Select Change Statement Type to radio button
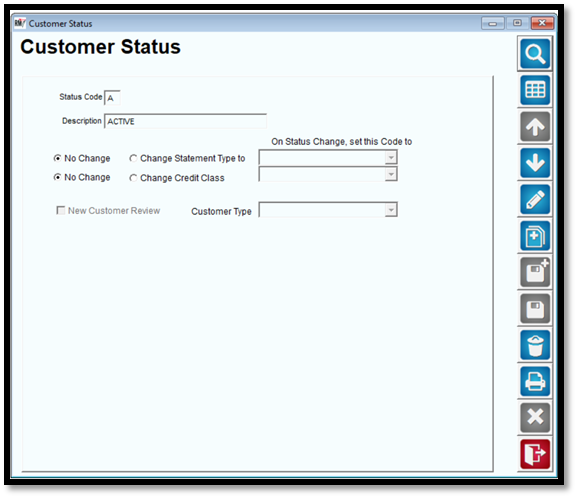This screenshot has height=498, width=577. 133,158
